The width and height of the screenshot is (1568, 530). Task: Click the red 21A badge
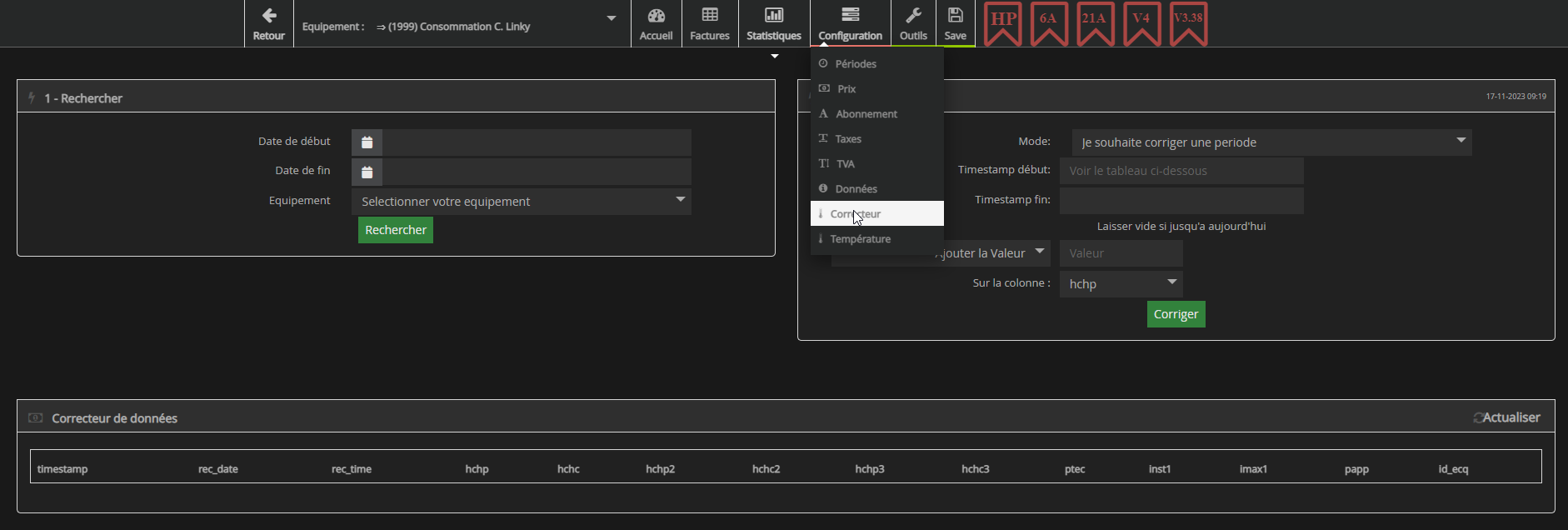pos(1095,24)
